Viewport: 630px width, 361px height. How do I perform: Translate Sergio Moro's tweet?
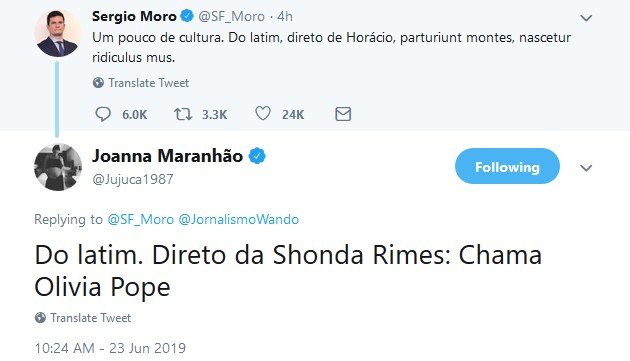(x=149, y=83)
